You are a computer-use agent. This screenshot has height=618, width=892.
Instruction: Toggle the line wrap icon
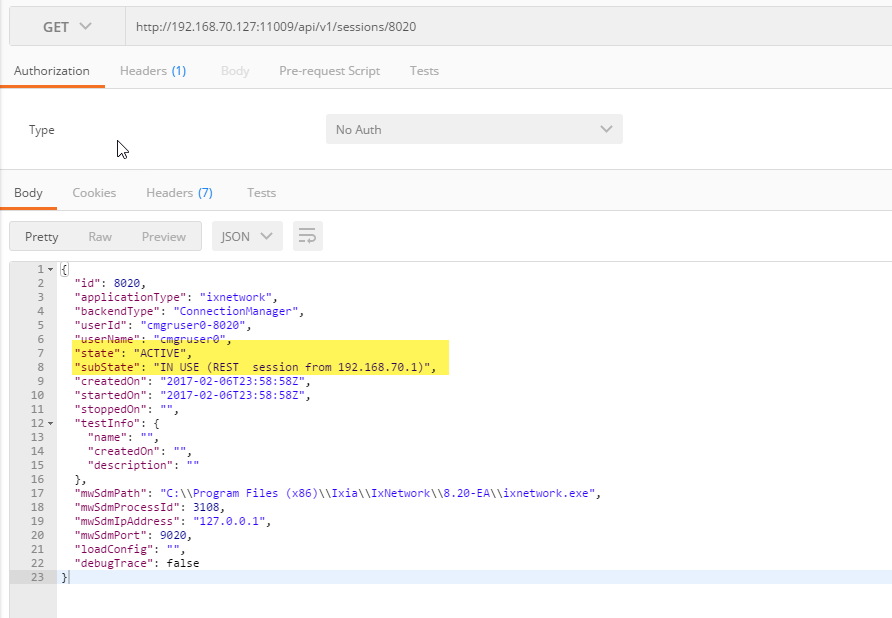pyautogui.click(x=307, y=237)
